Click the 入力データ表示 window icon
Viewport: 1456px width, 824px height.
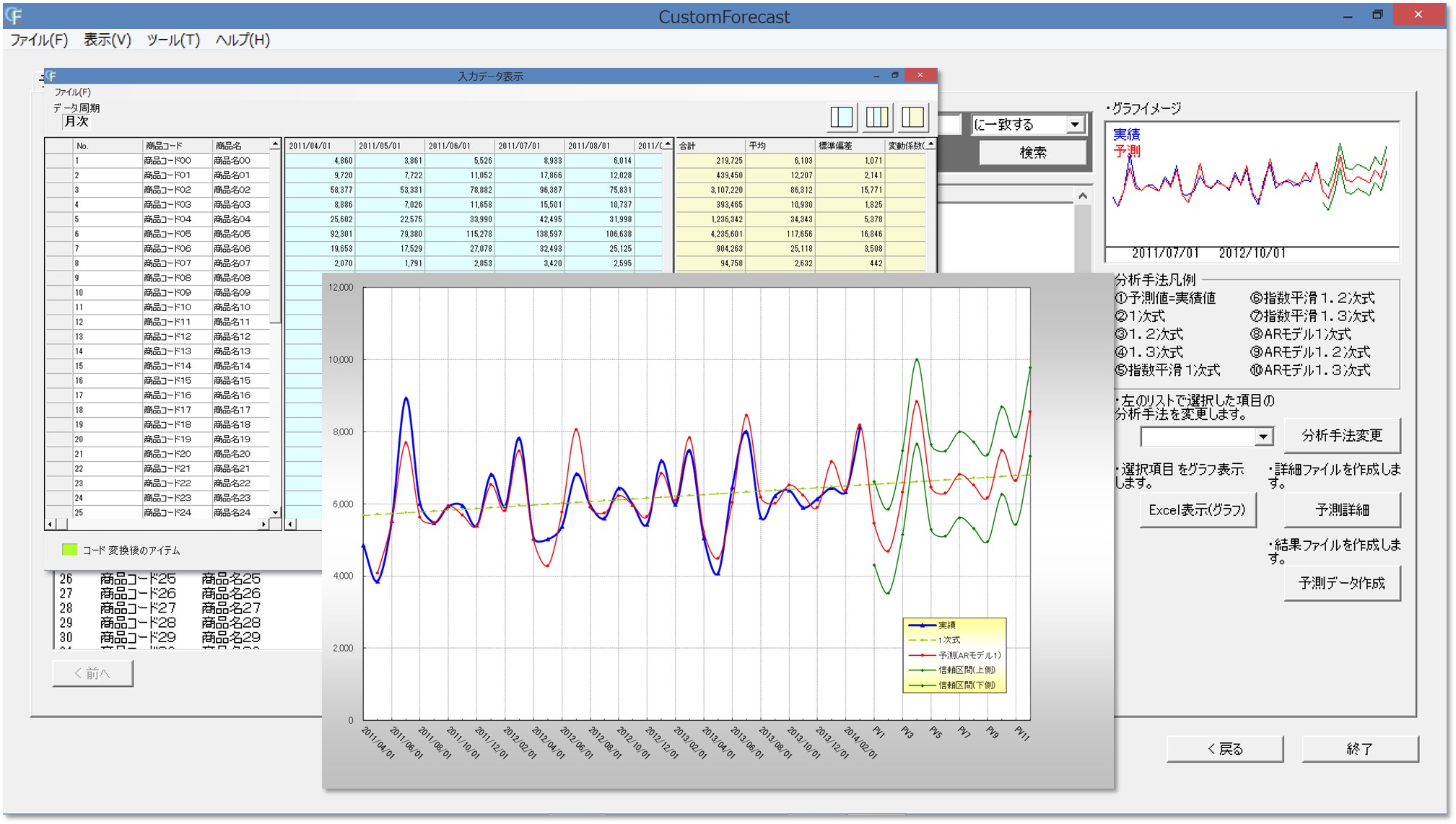(x=51, y=76)
